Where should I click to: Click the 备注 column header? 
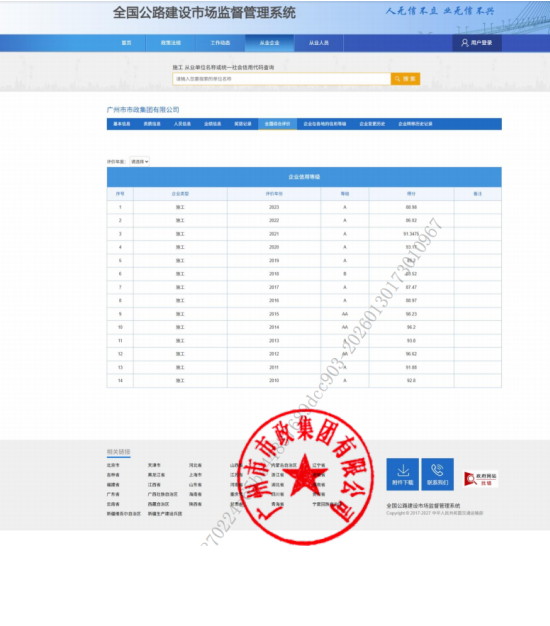point(478,194)
